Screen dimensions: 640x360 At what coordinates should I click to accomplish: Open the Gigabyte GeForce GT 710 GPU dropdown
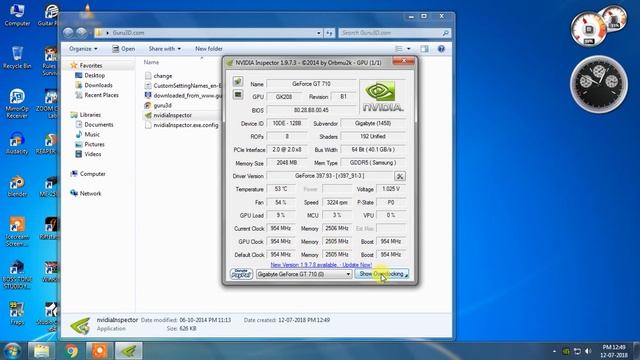point(304,274)
